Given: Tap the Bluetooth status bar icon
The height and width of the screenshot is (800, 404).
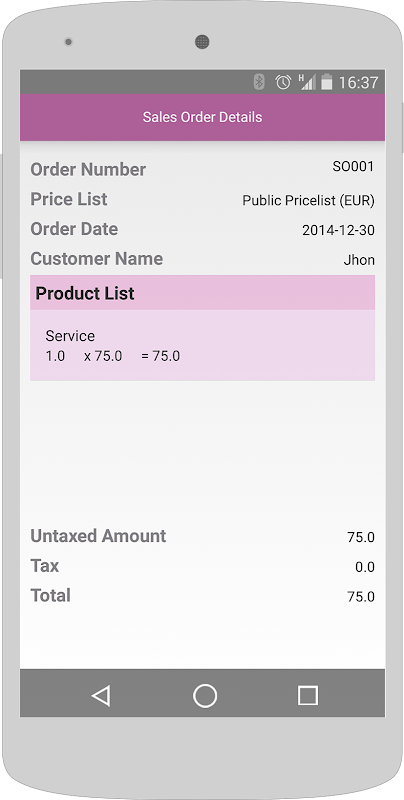Looking at the screenshot, I should tap(260, 82).
